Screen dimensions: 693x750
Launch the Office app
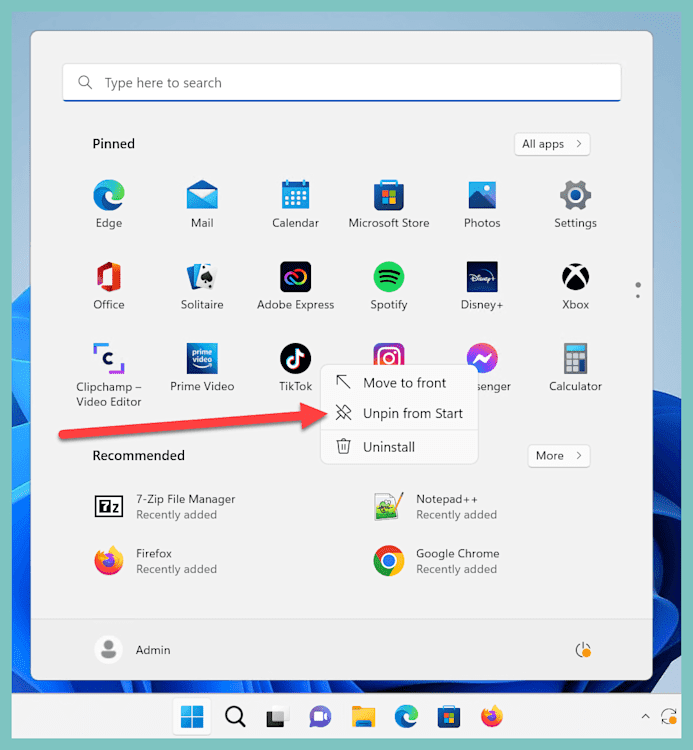point(109,286)
